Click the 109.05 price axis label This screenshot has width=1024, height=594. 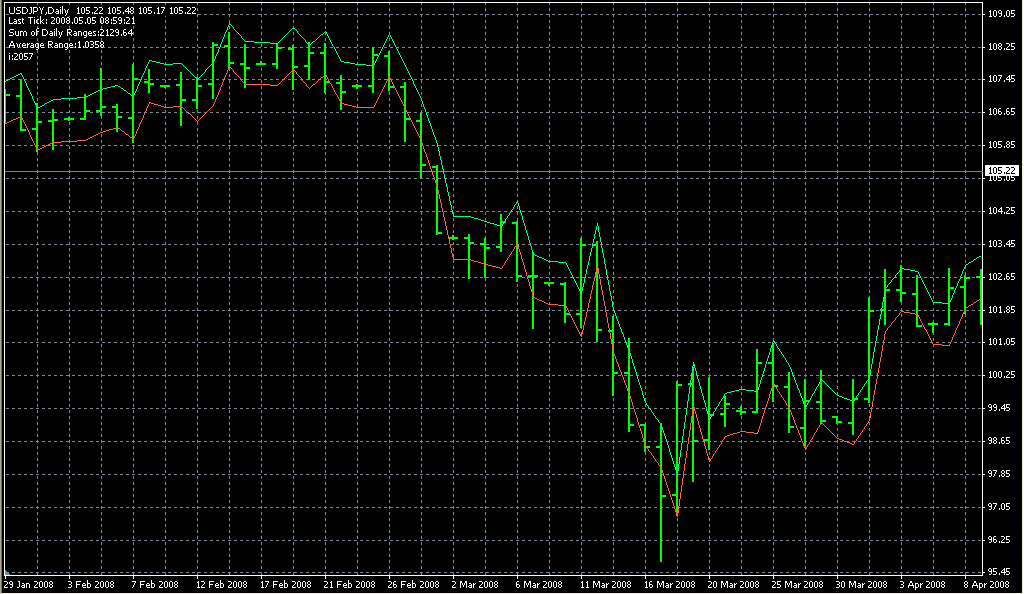pos(1001,14)
